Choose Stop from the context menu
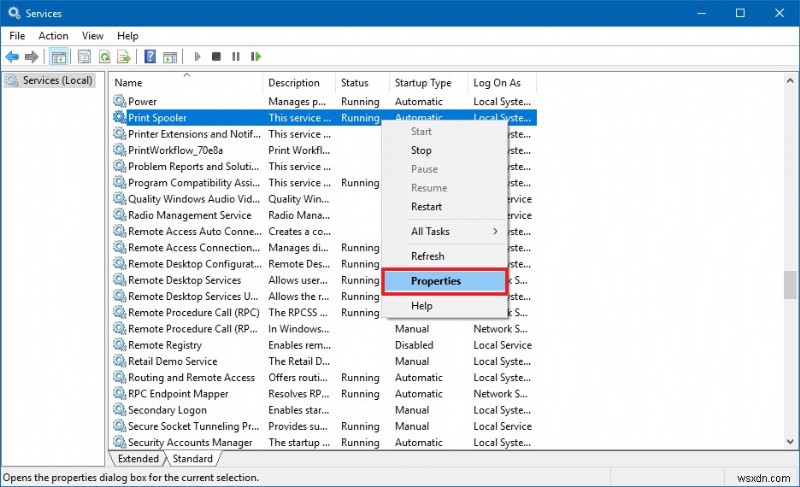 pyautogui.click(x=444, y=150)
